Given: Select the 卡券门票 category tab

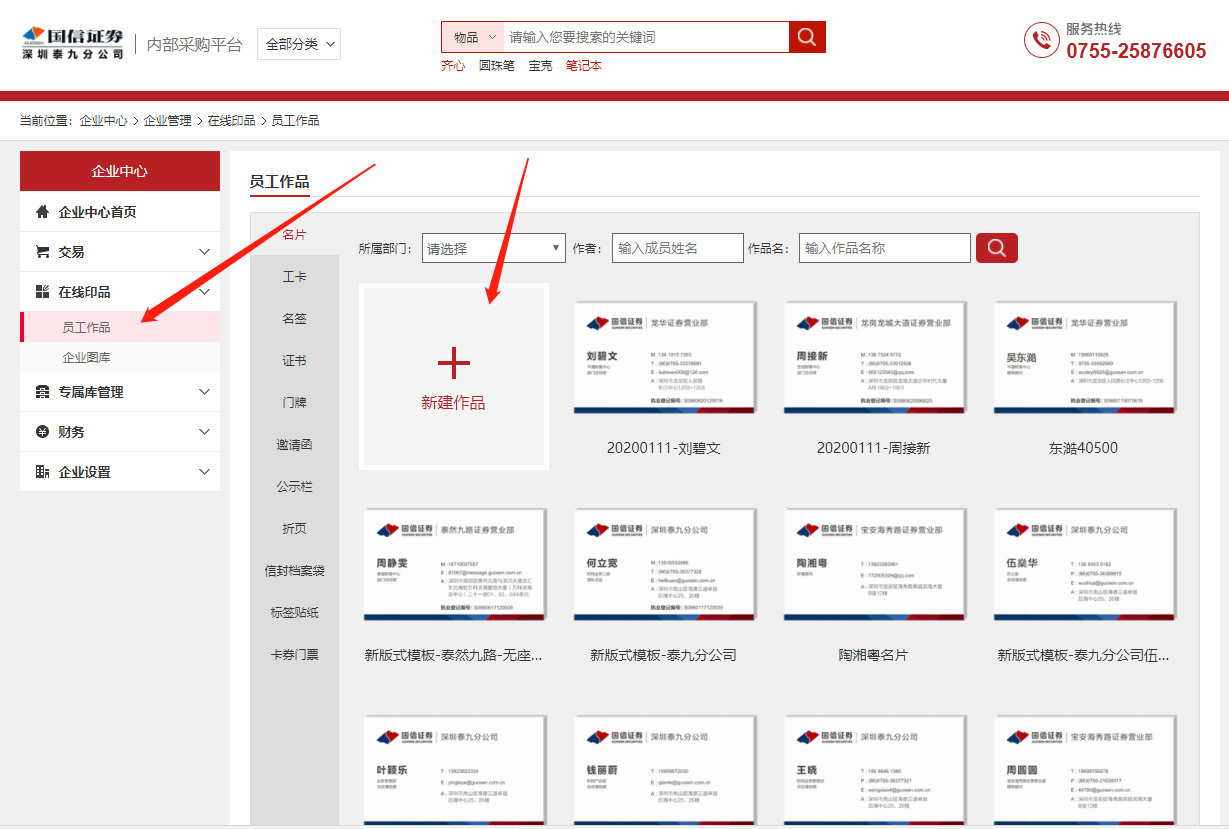Looking at the screenshot, I should pos(294,654).
